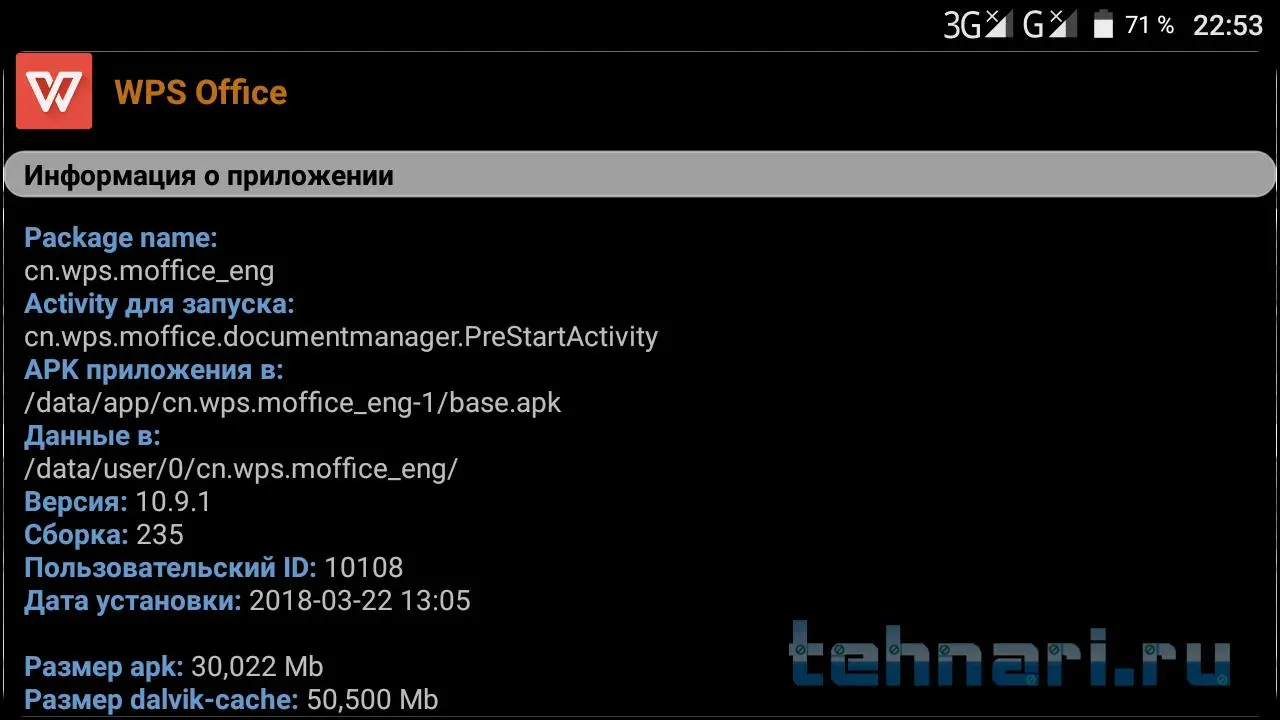The width and height of the screenshot is (1280, 720).
Task: Tap the 22:53 clock in status bar
Action: 1228,25
